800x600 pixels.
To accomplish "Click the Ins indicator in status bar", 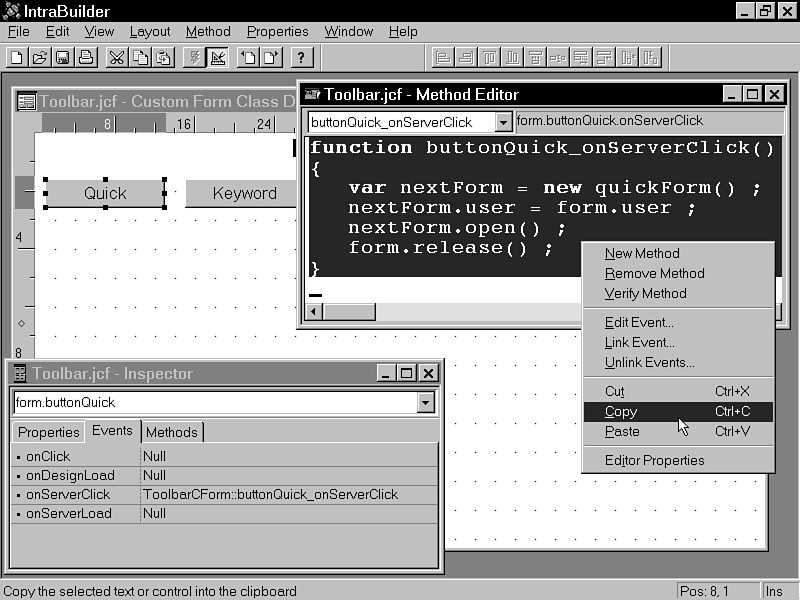I will click(x=774, y=591).
